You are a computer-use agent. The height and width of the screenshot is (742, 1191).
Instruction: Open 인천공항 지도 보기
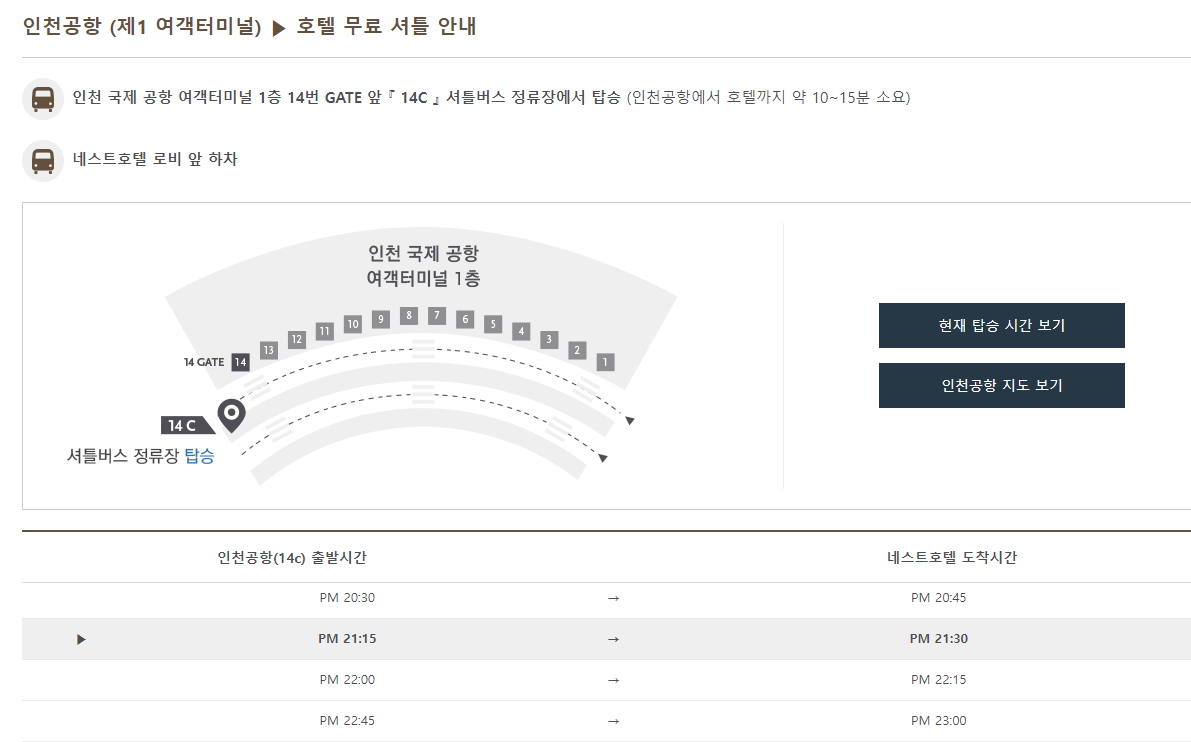tap(1001, 385)
